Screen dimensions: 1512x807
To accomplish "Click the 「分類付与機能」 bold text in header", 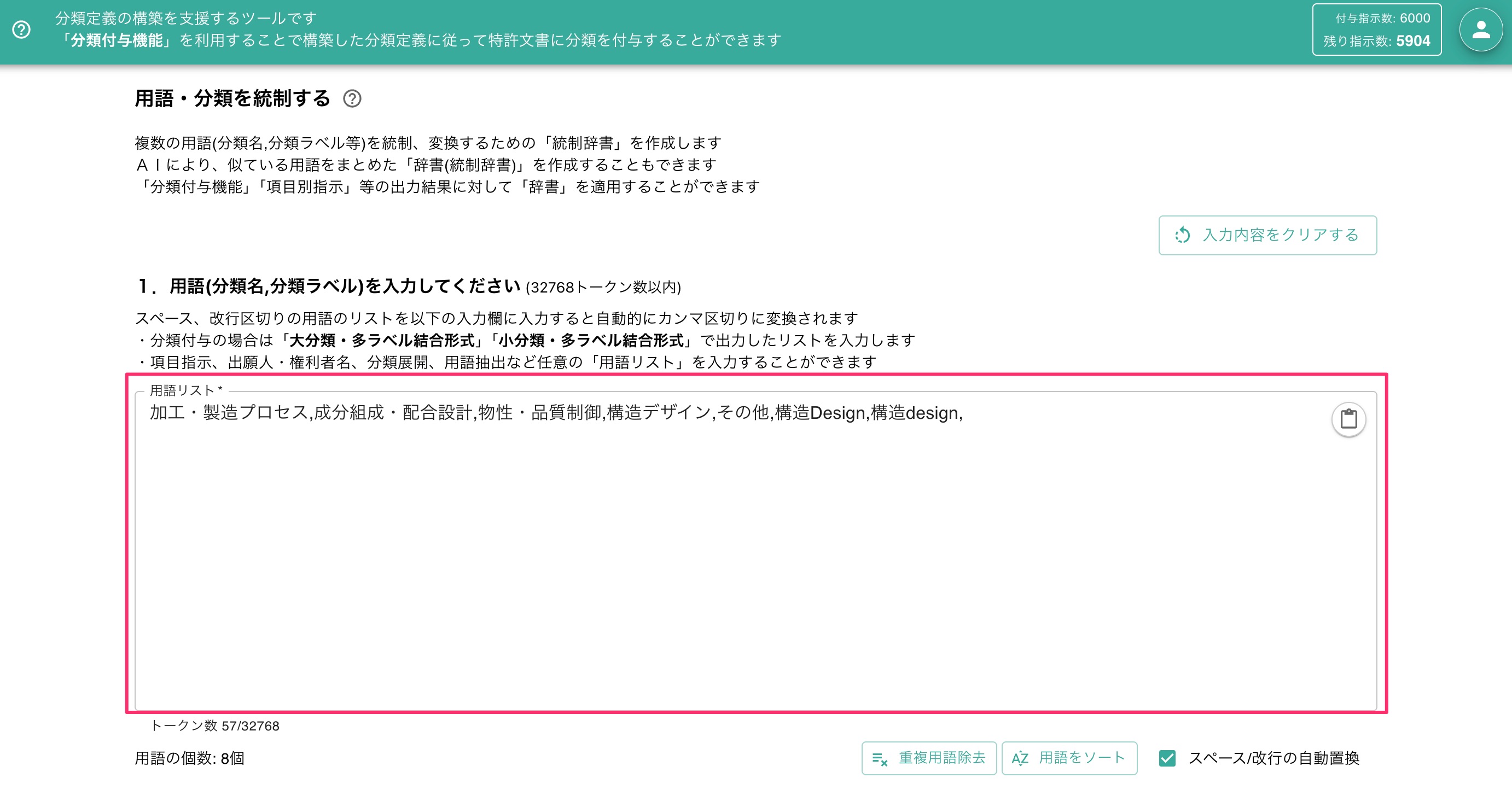I will pyautogui.click(x=116, y=40).
